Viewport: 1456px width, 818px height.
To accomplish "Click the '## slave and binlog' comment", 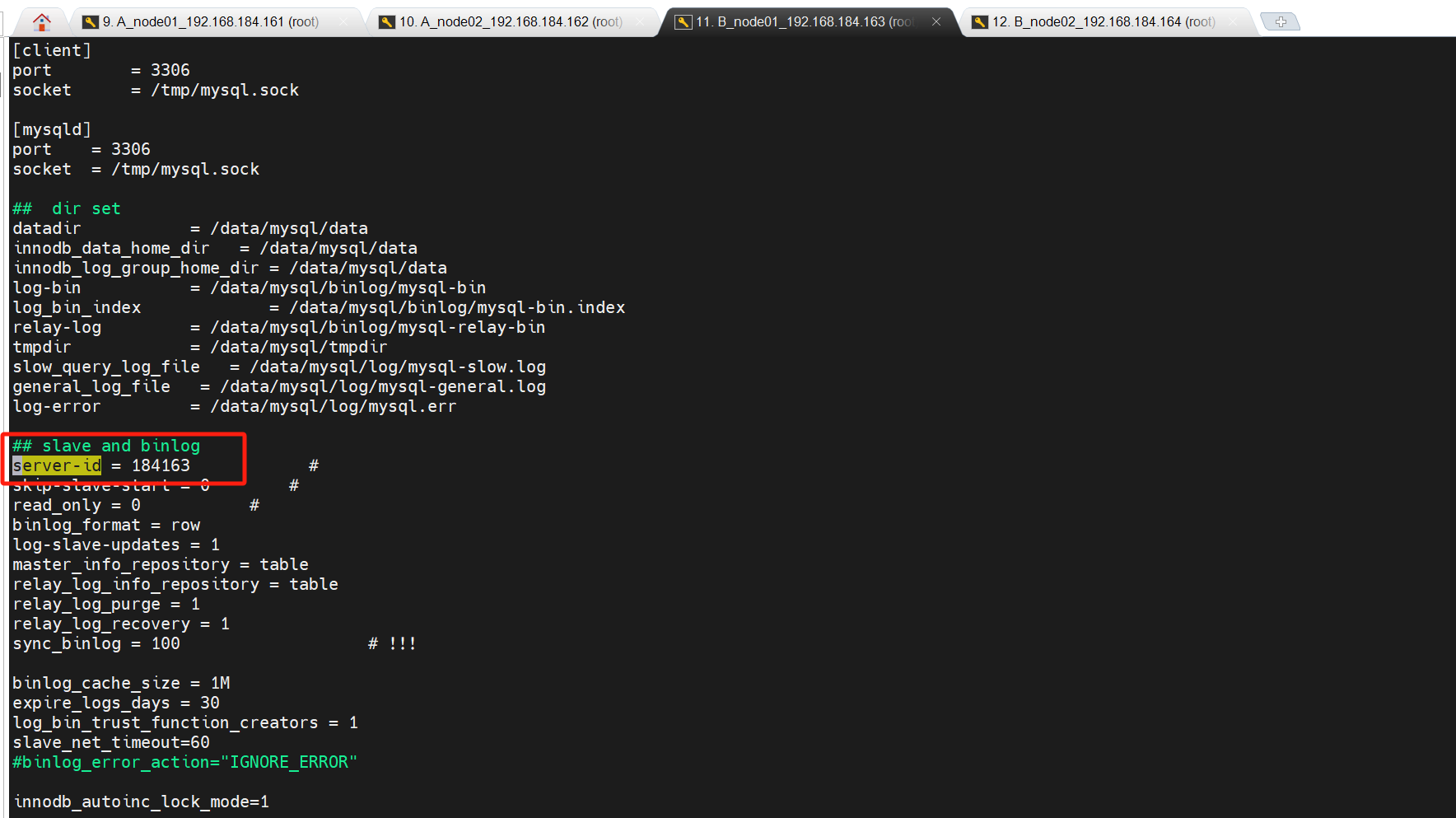I will pyautogui.click(x=106, y=446).
